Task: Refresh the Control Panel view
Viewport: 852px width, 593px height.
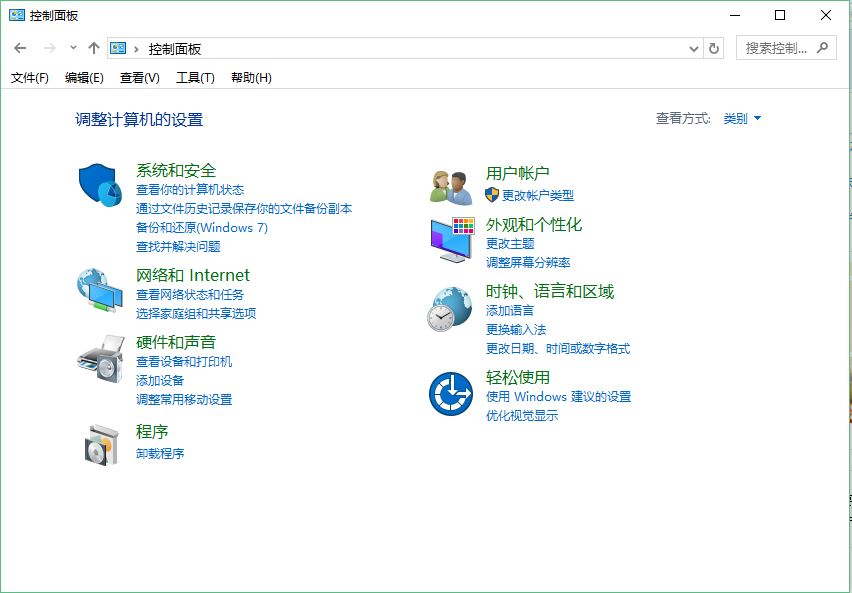Action: click(x=714, y=48)
